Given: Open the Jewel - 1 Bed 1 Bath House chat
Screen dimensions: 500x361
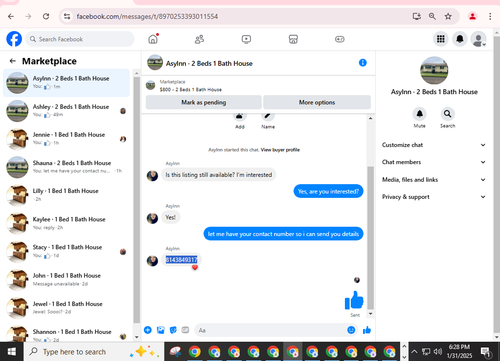Looking at the screenshot, I should (66, 308).
